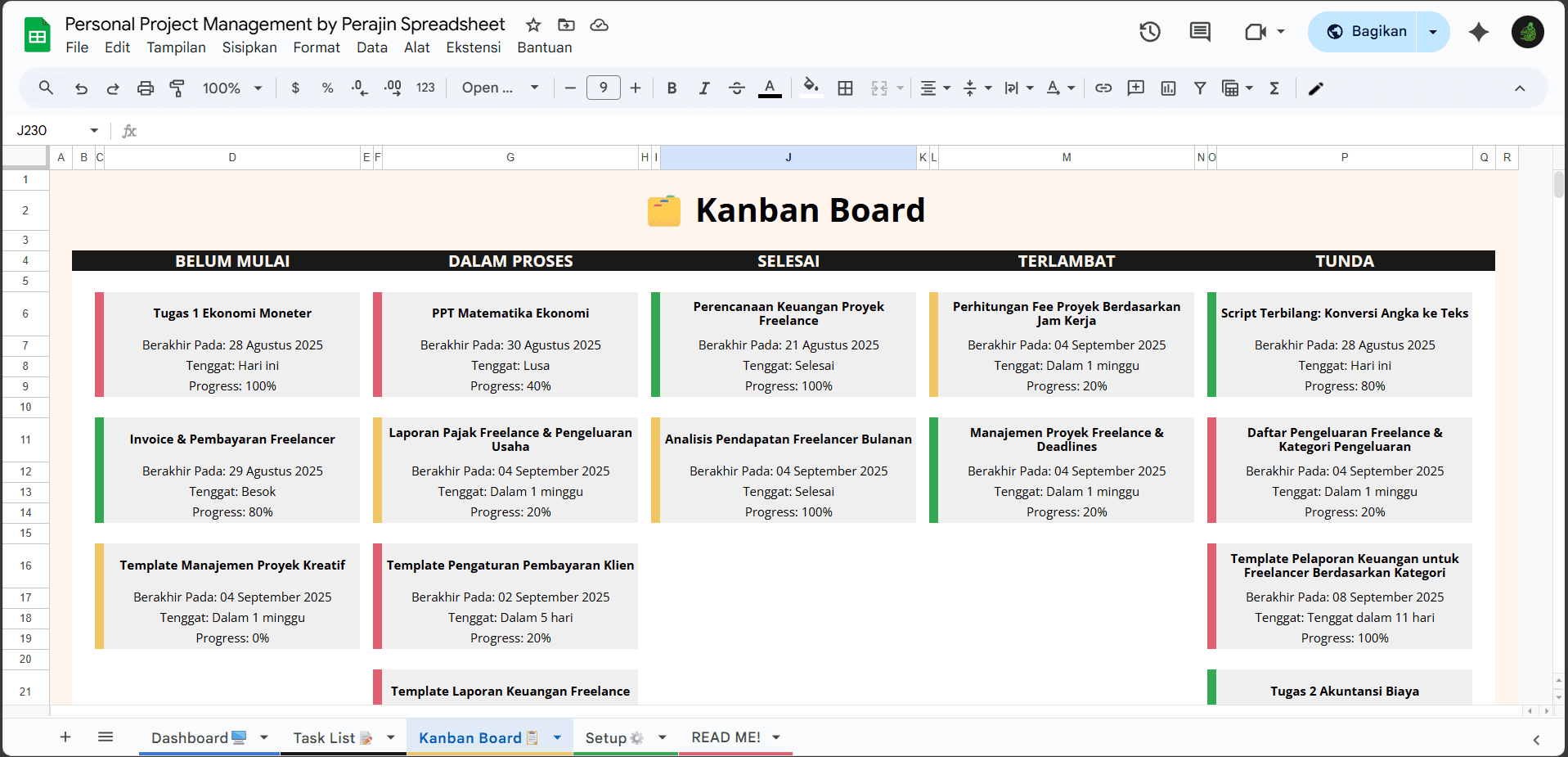This screenshot has width=1568, height=757.
Task: Click the Bagikan share button
Action: [1364, 32]
